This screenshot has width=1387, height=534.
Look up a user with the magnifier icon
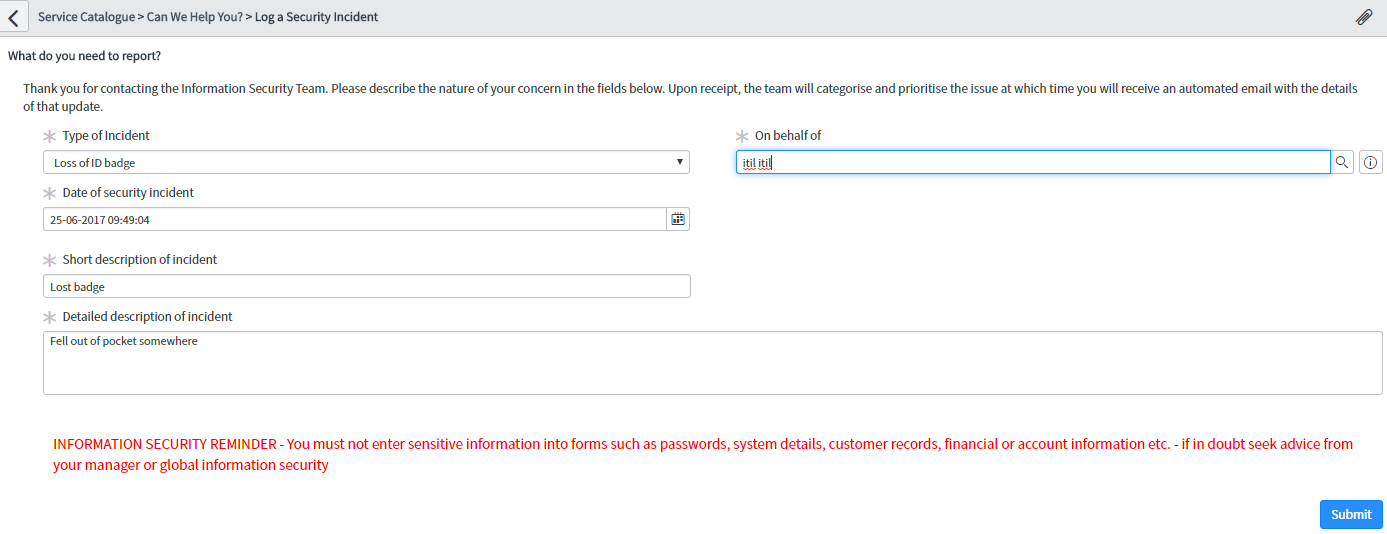[x=1342, y=162]
